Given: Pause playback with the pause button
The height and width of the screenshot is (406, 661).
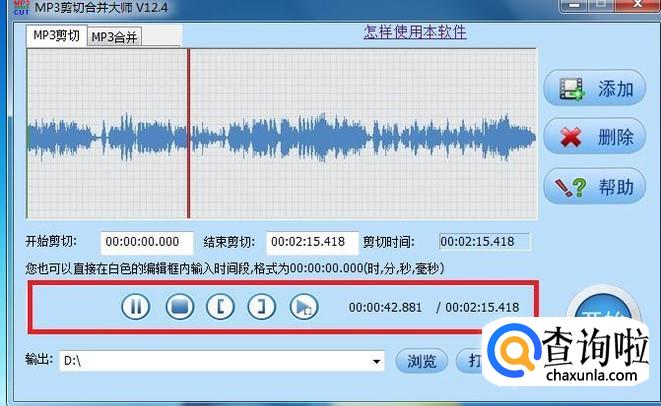Looking at the screenshot, I should [x=136, y=307].
